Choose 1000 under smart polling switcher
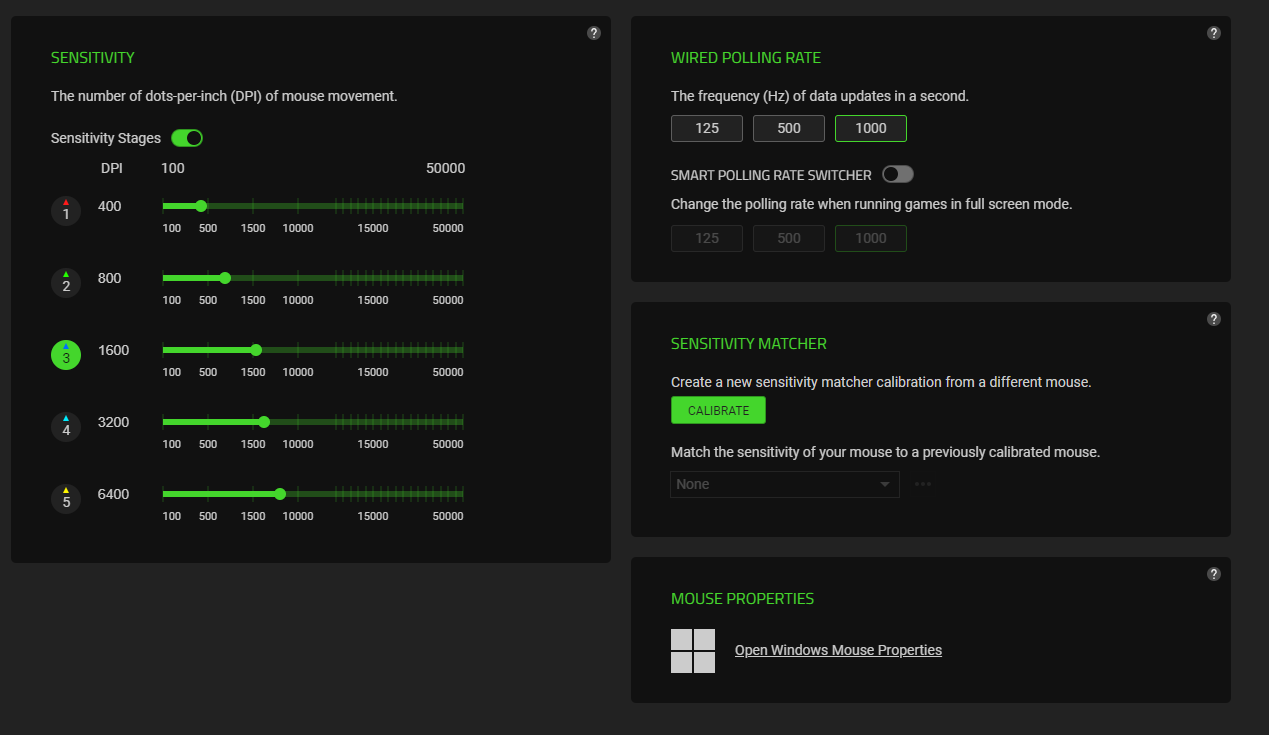This screenshot has width=1269, height=735. tap(871, 238)
